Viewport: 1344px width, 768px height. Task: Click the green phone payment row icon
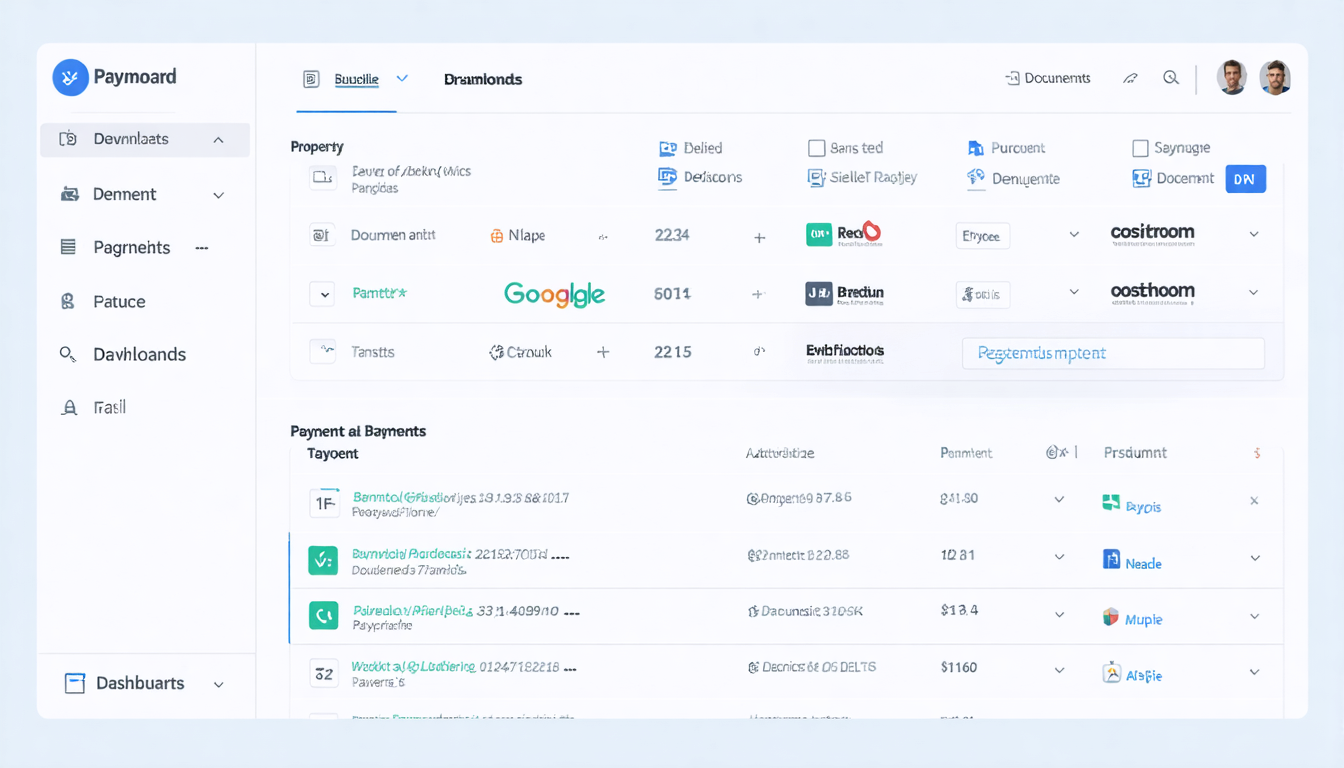pos(323,616)
